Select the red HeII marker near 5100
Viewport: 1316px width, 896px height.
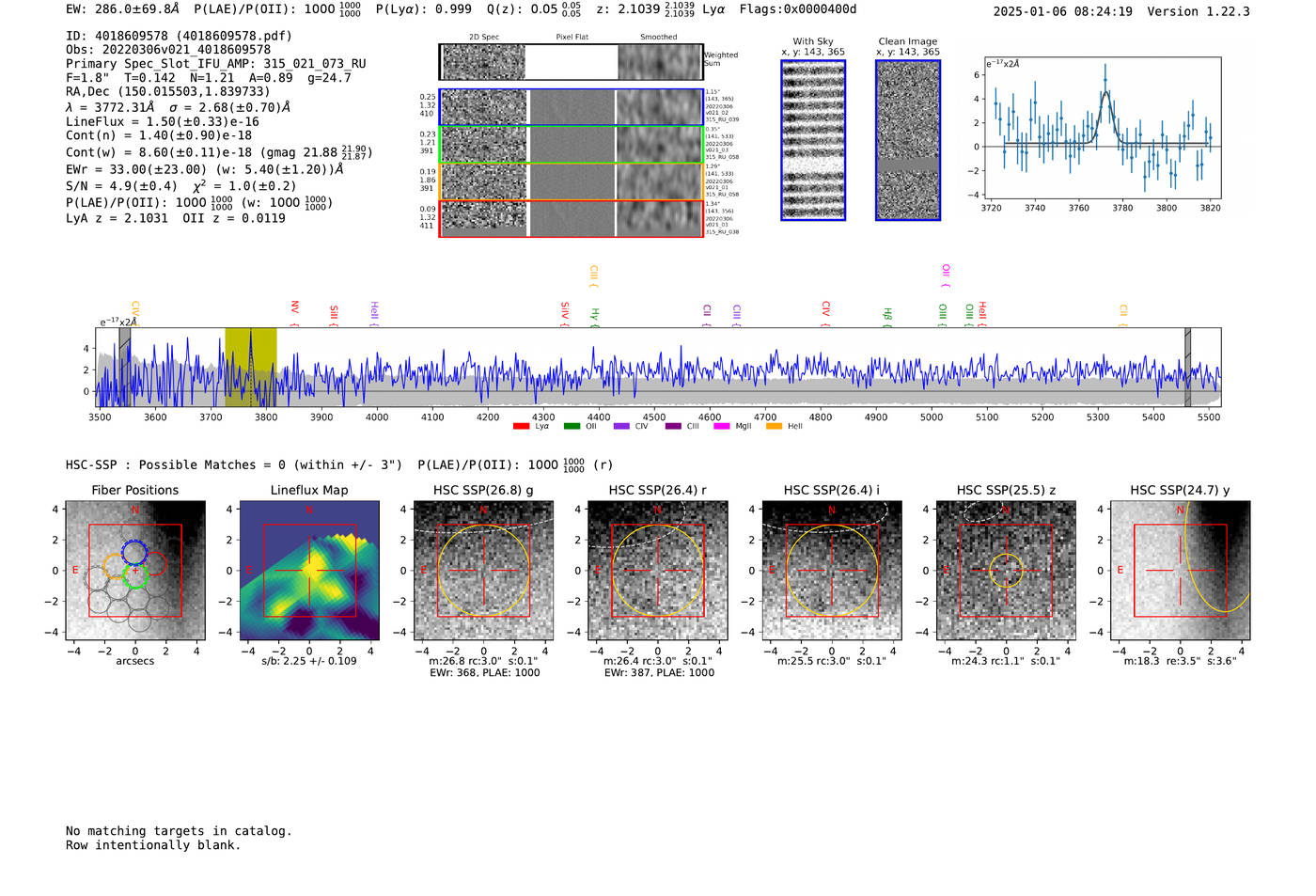tap(982, 313)
